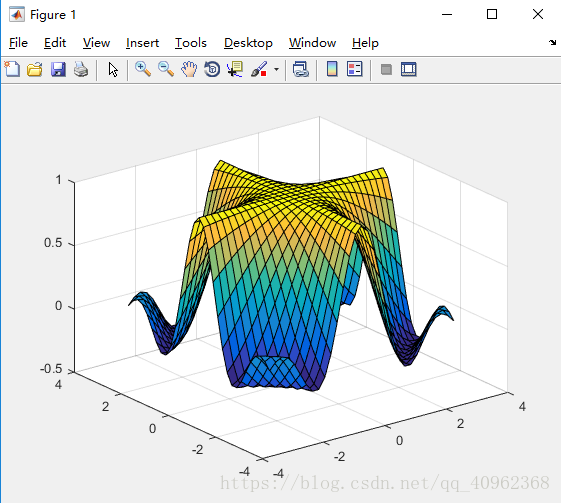Screen dimensions: 561x503
Task: Open the Tools menu
Action: tap(191, 43)
